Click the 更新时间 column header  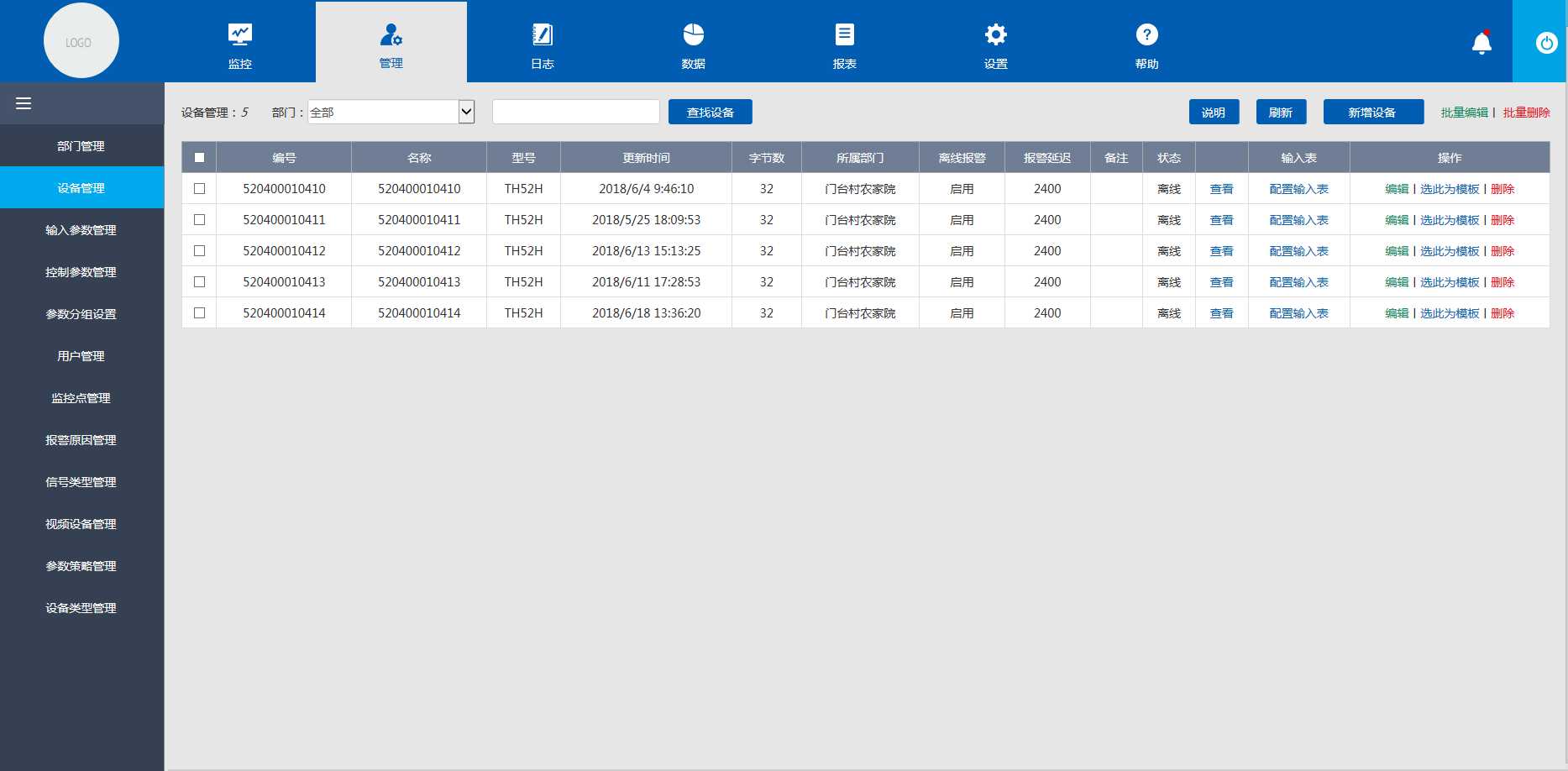647,158
